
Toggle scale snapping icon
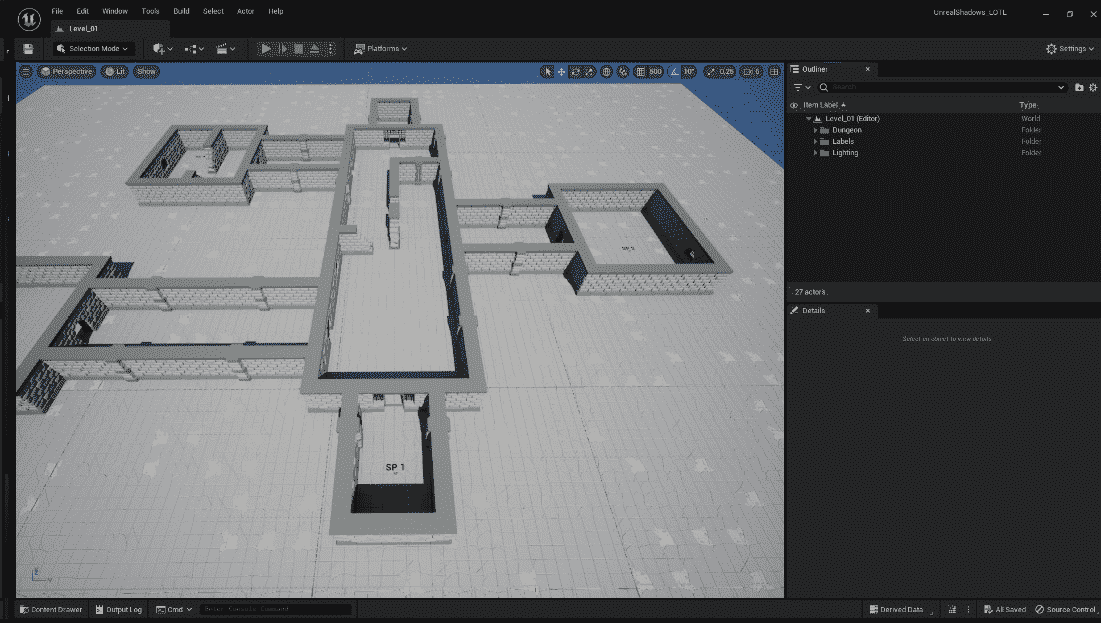(710, 72)
